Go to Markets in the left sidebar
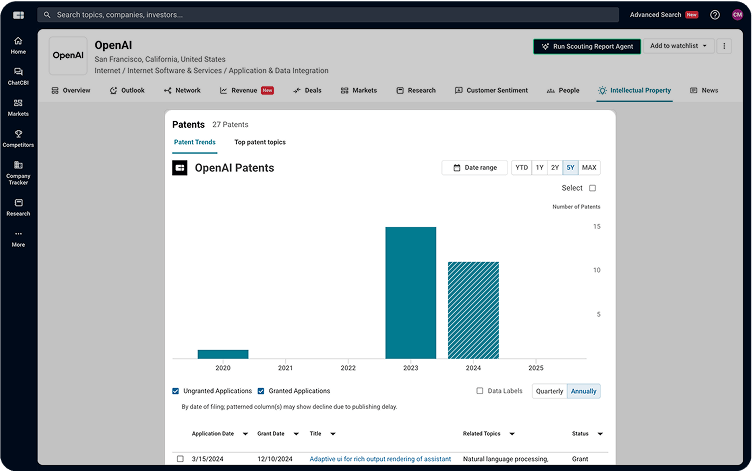The width and height of the screenshot is (752, 471). [x=18, y=106]
